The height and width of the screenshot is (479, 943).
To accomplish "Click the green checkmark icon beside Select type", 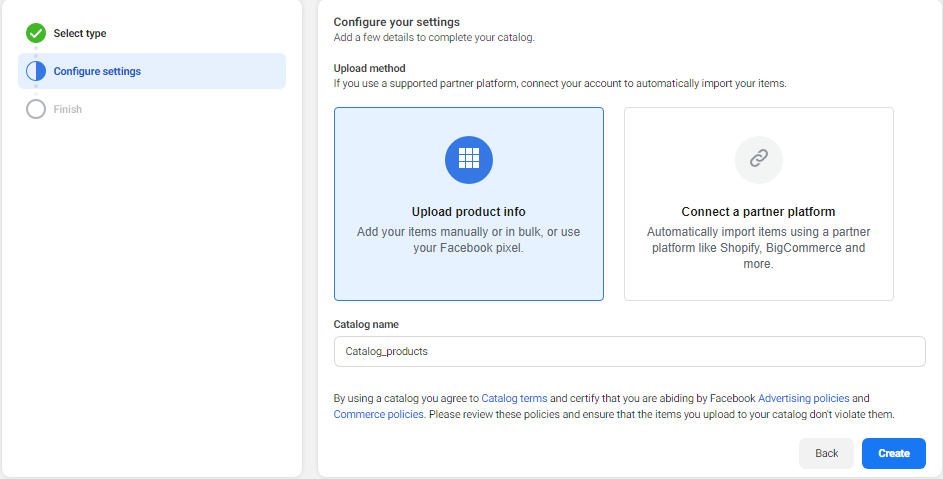I will click(36, 33).
